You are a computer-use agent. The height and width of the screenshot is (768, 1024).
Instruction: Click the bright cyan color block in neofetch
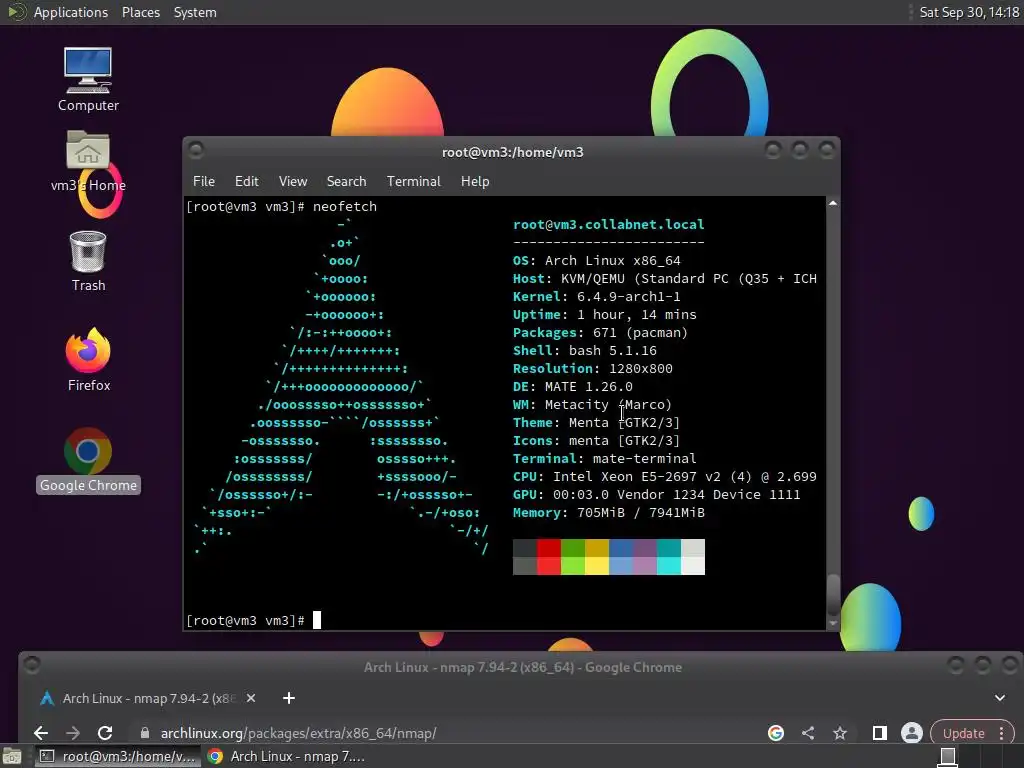coord(669,566)
